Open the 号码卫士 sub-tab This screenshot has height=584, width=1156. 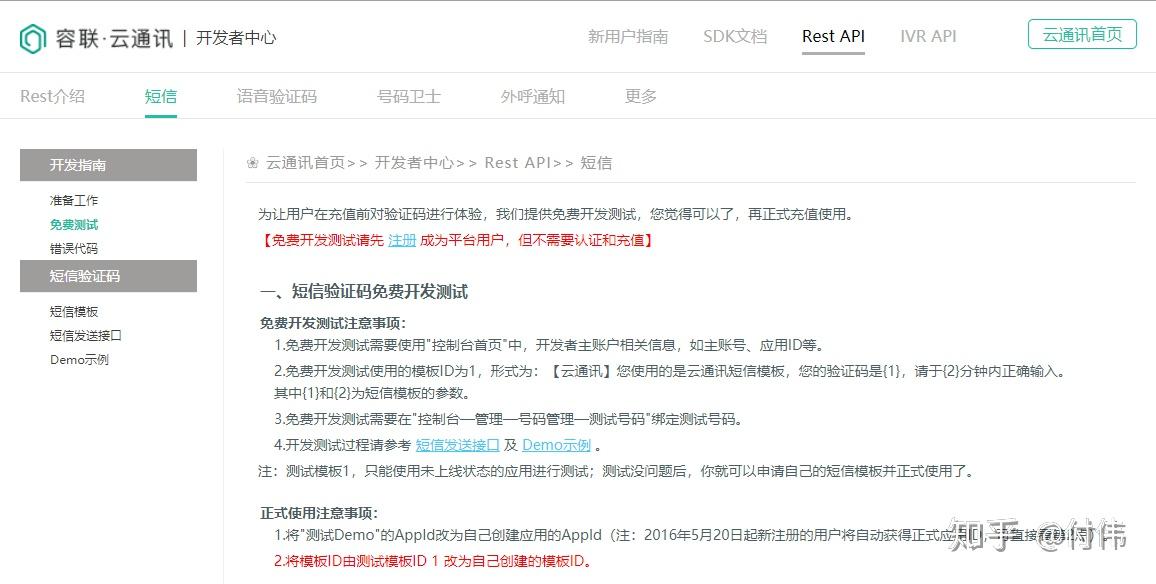408,97
